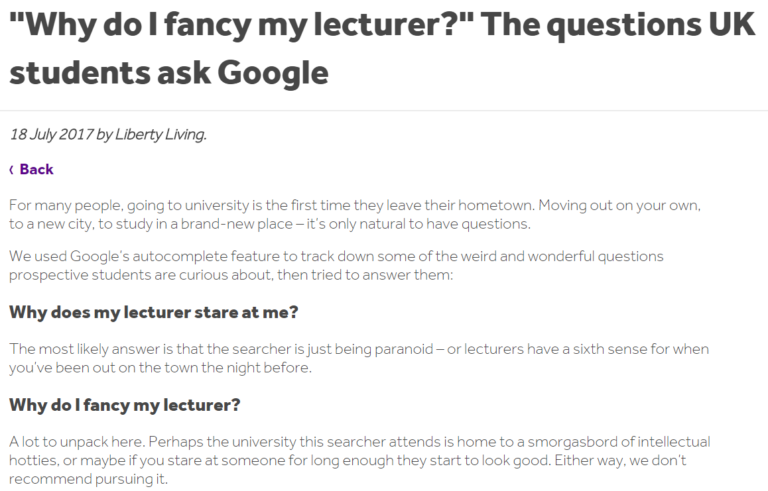Click the word 'Google' in the title
Image resolution: width=768 pixels, height=491 pixels.
[x=272, y=73]
